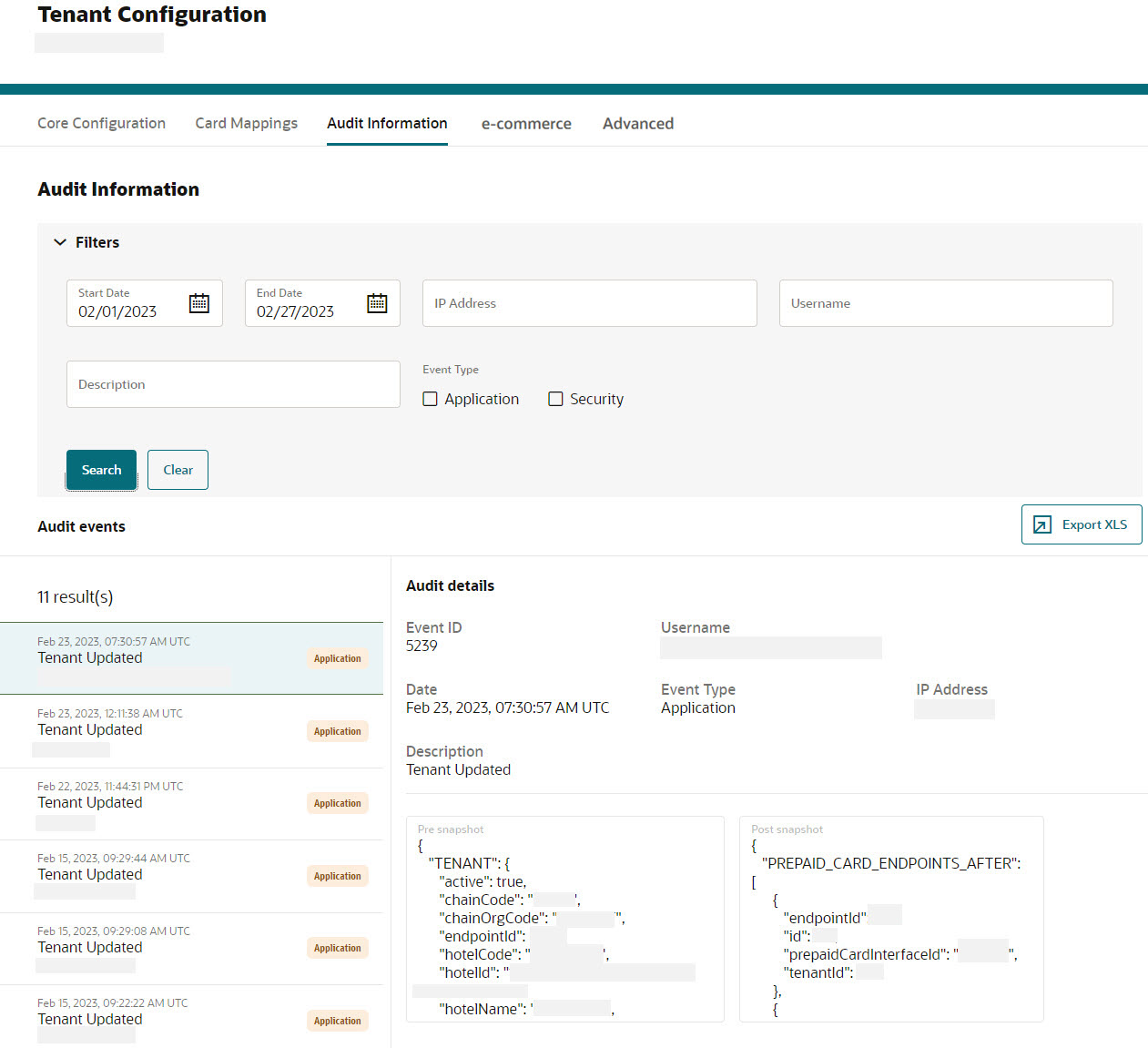The width and height of the screenshot is (1148, 1048).
Task: Open the End Date calendar picker
Action: (x=377, y=303)
